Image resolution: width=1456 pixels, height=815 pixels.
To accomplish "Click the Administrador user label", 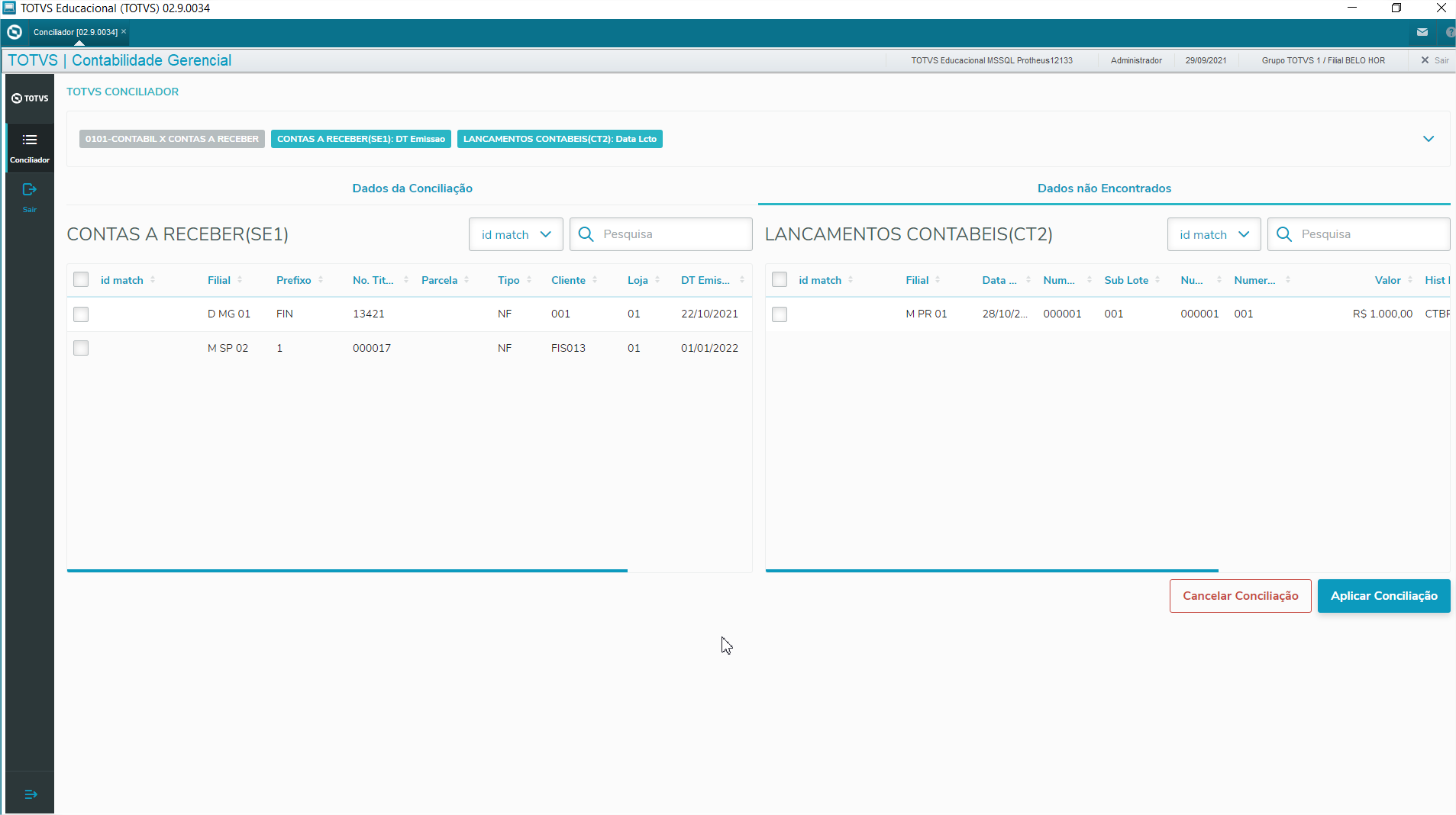I will tap(1136, 60).
